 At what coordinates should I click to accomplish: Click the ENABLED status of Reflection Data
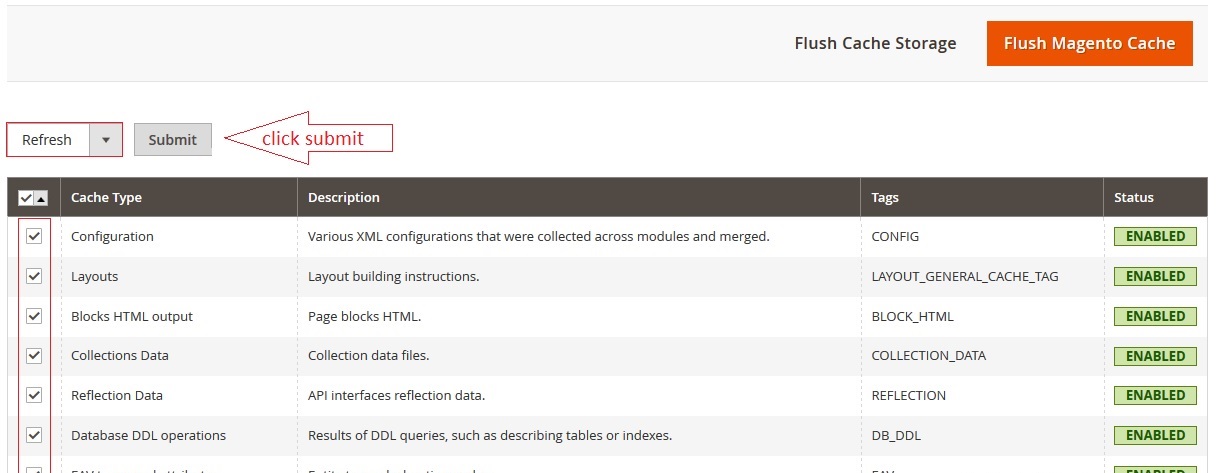[1155, 395]
